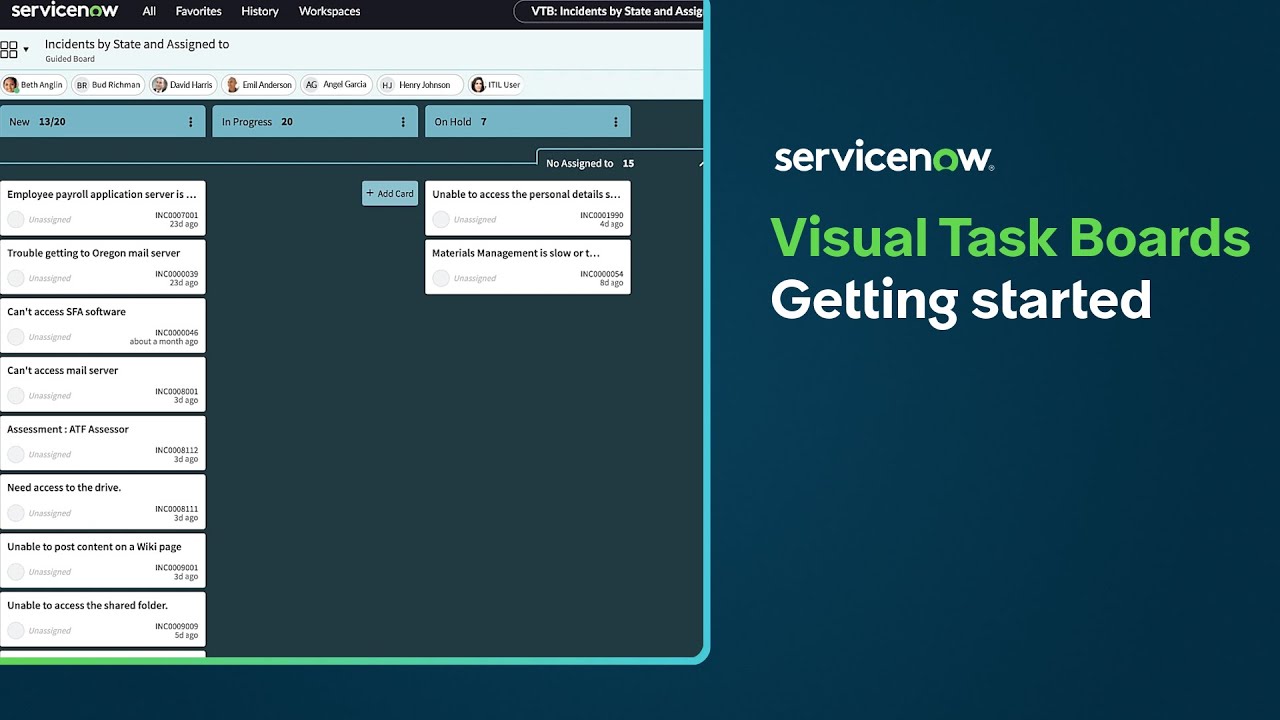Click the board grid view icon
This screenshot has height=720, width=1280.
(9, 49)
